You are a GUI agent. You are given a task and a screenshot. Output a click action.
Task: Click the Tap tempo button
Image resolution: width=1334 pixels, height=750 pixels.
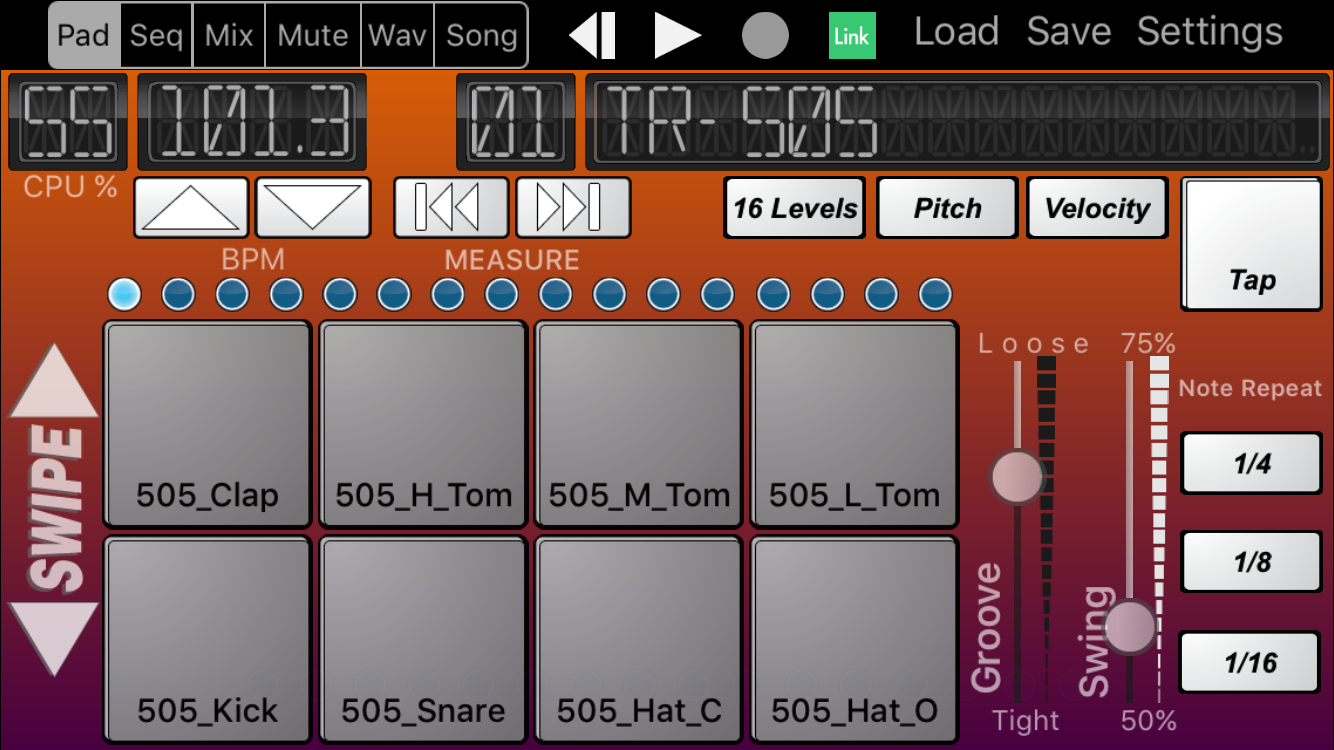click(x=1252, y=245)
